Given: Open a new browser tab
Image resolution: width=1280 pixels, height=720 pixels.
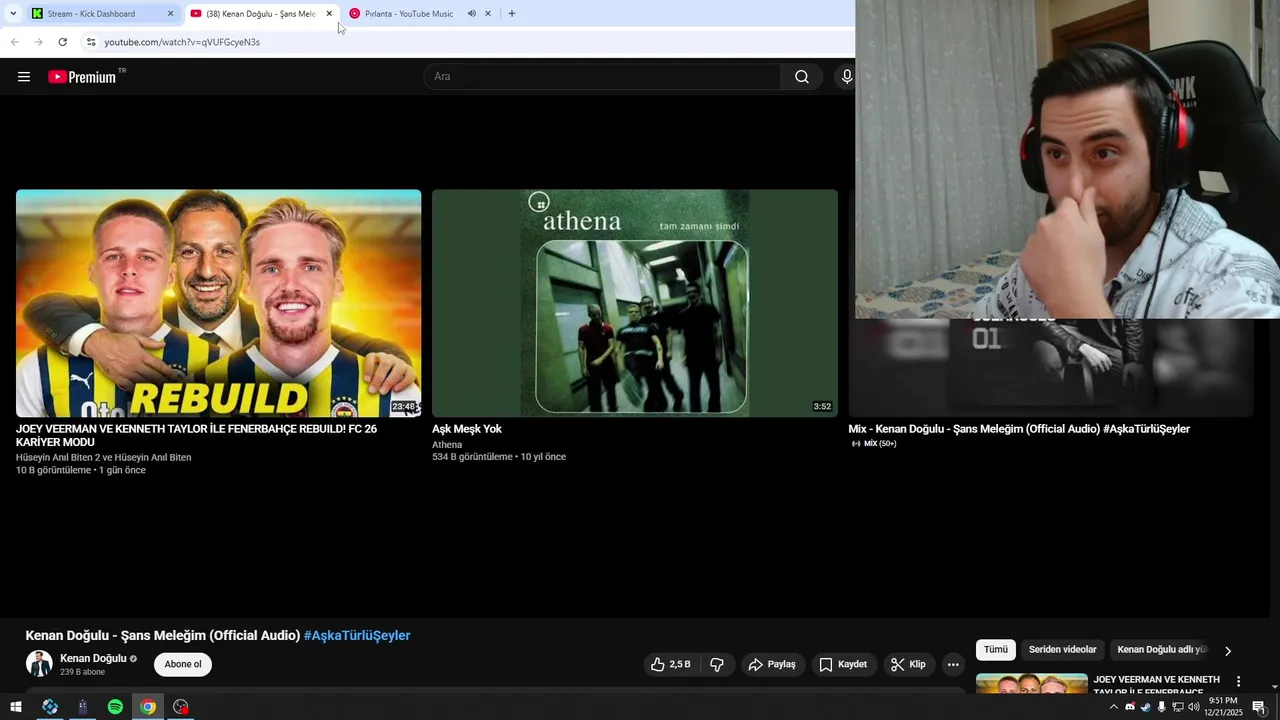Looking at the screenshot, I should pos(511,14).
